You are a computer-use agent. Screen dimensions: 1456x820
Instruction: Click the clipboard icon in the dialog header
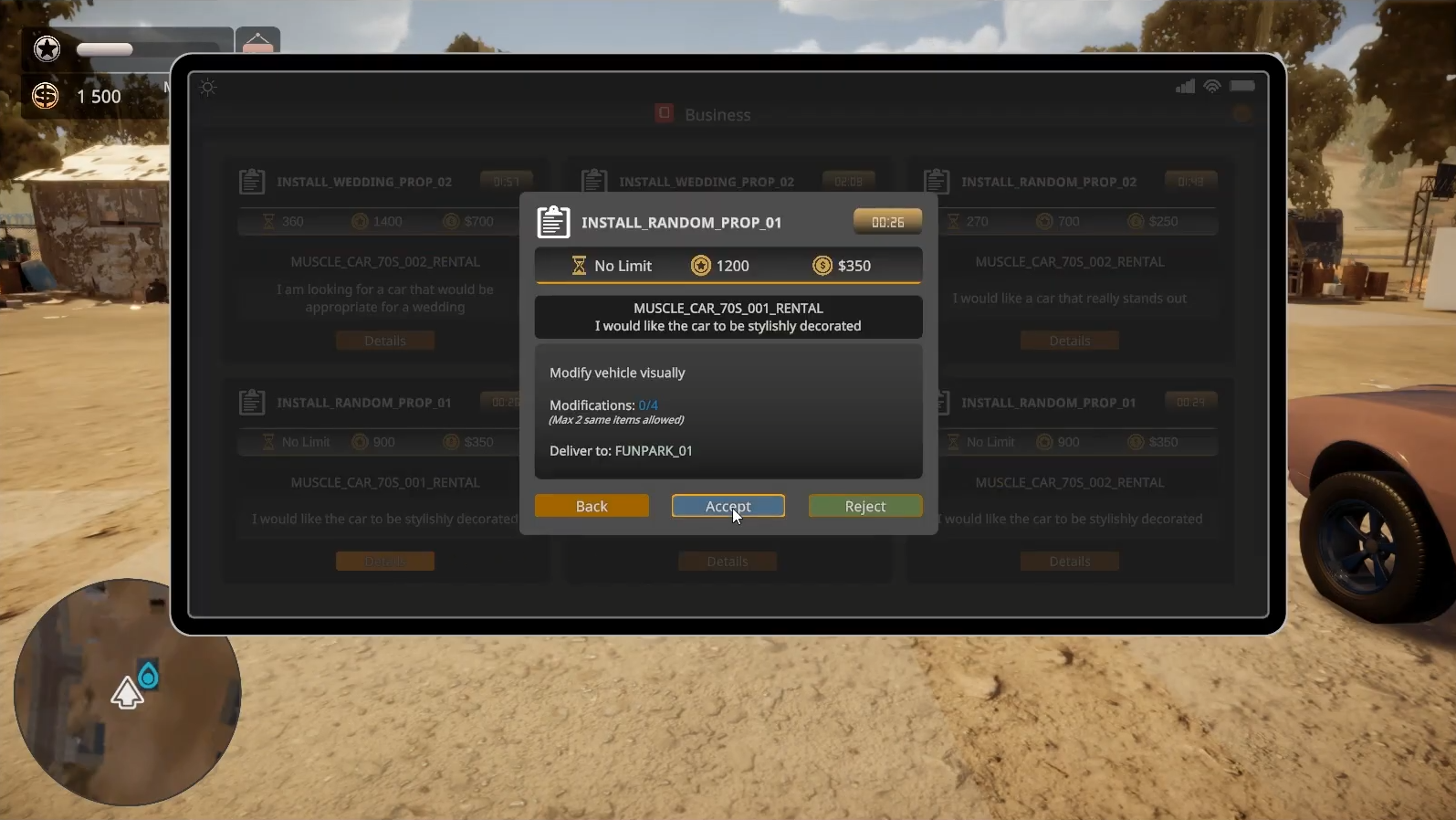point(553,222)
